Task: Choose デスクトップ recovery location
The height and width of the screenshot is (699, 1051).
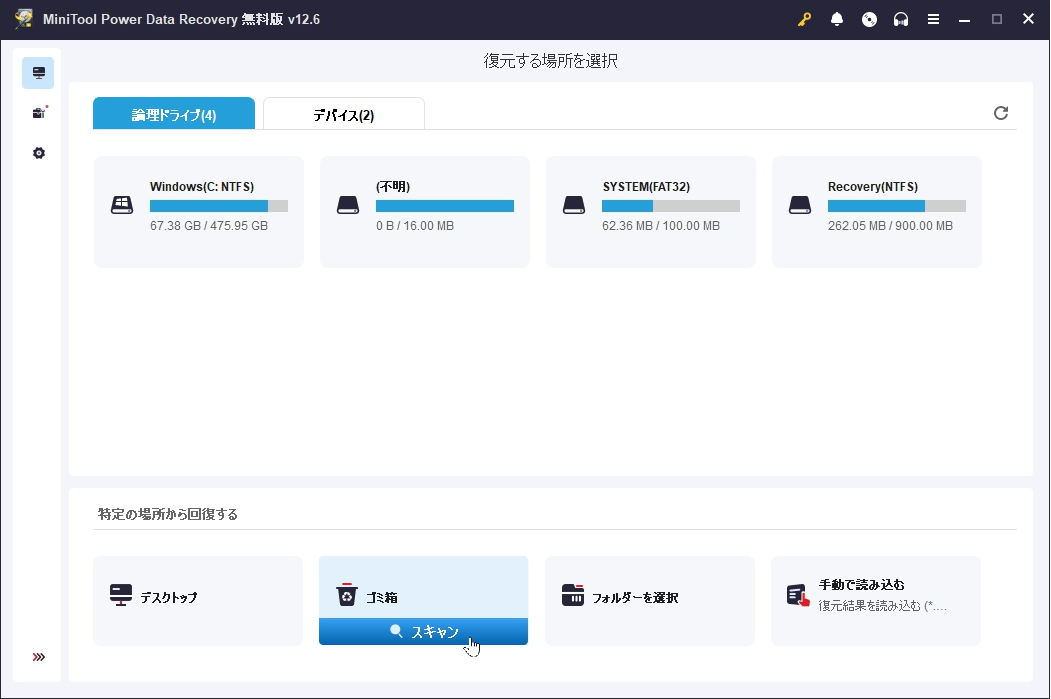Action: [198, 600]
